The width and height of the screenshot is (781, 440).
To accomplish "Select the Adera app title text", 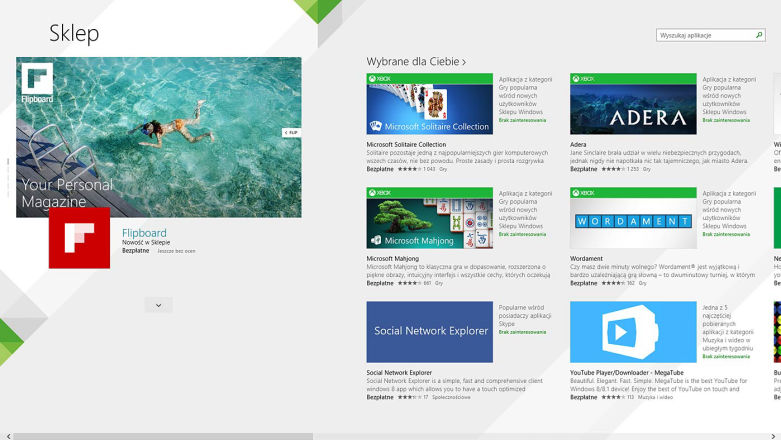I will [x=578, y=145].
